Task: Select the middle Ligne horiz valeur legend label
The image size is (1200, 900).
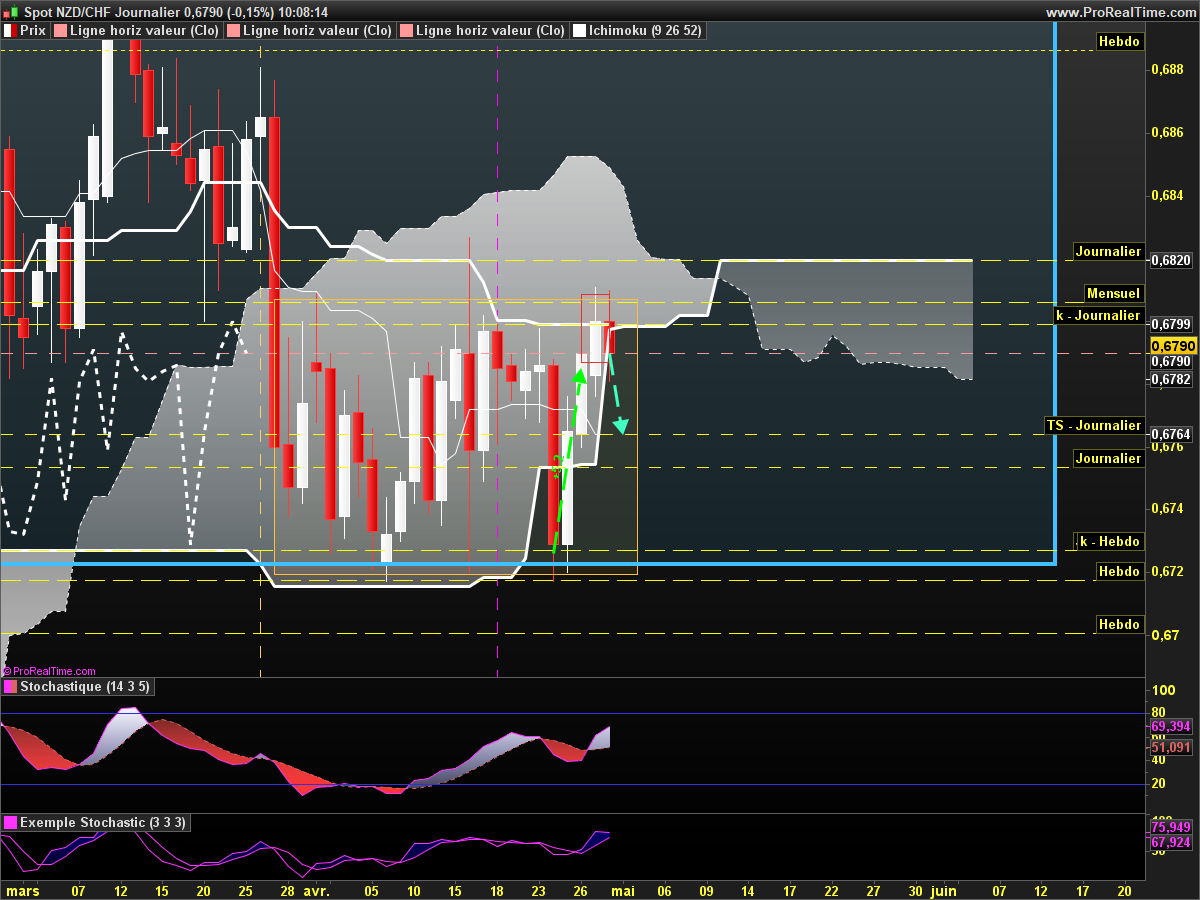Action: (317, 31)
